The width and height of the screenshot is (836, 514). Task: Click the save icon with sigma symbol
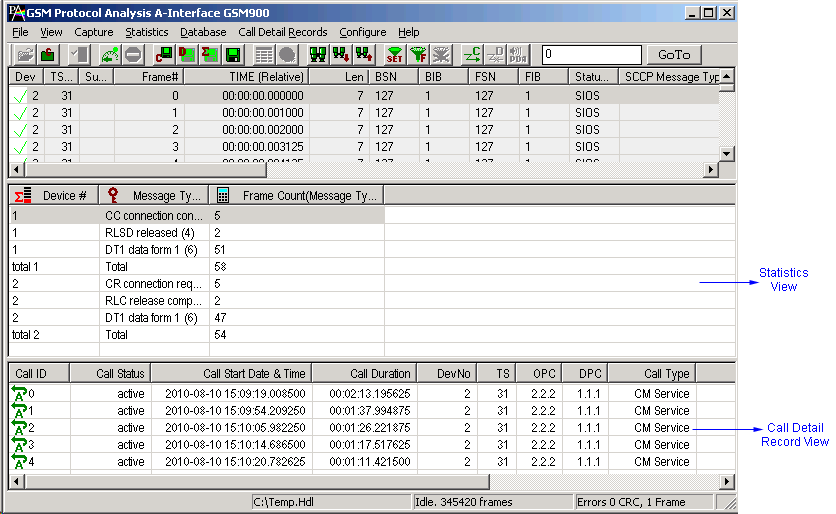(x=210, y=54)
